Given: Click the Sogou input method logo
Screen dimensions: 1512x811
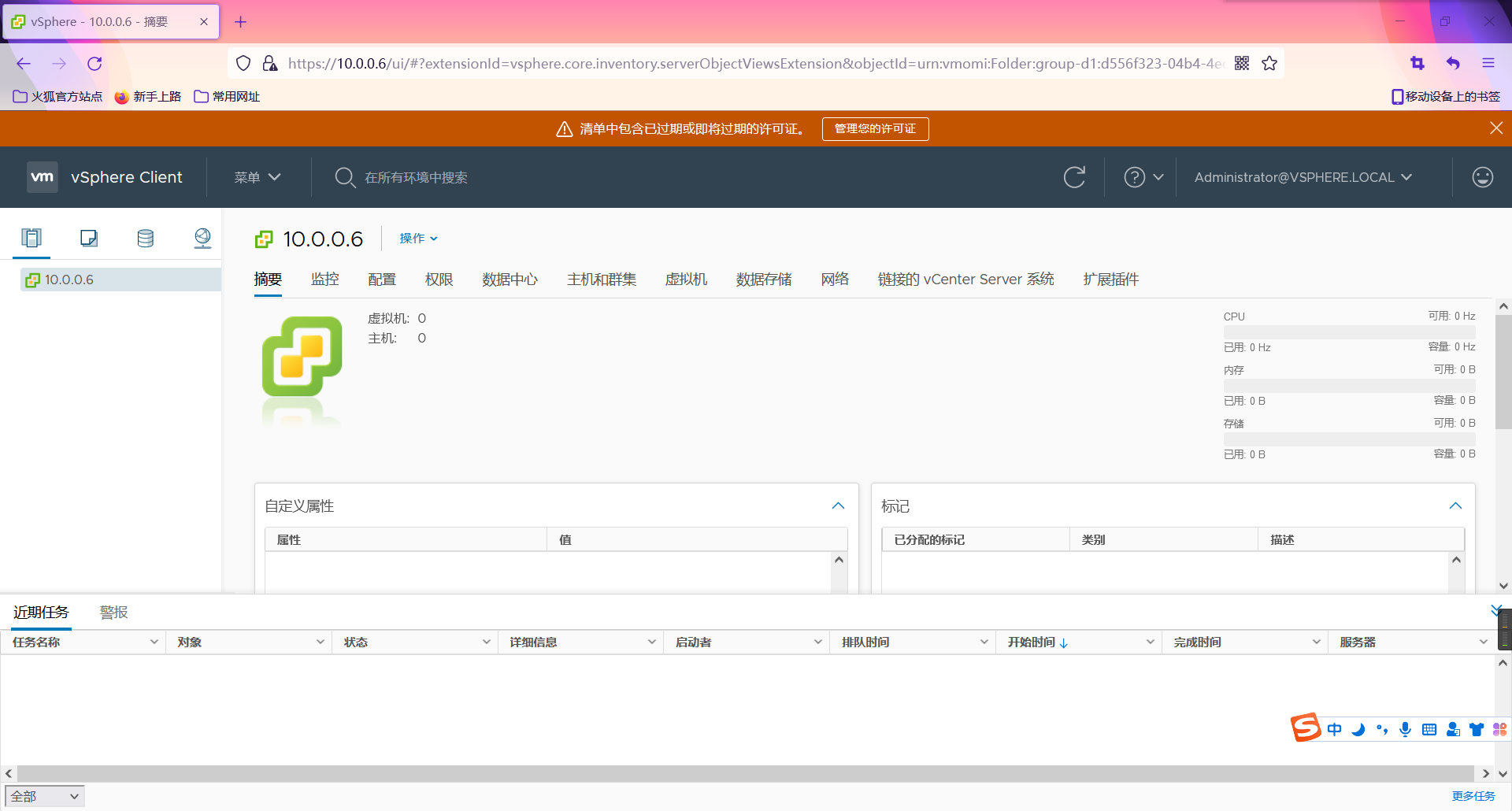Looking at the screenshot, I should tap(1305, 728).
